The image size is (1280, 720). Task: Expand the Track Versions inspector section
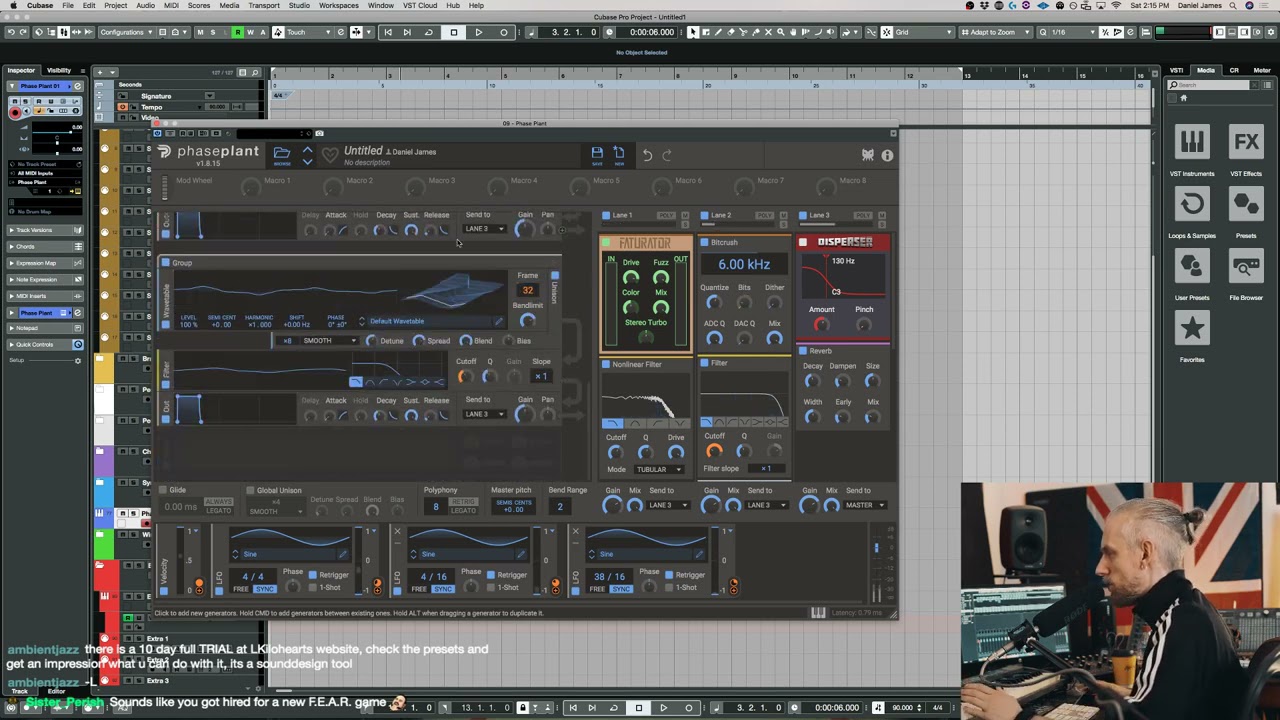click(45, 230)
